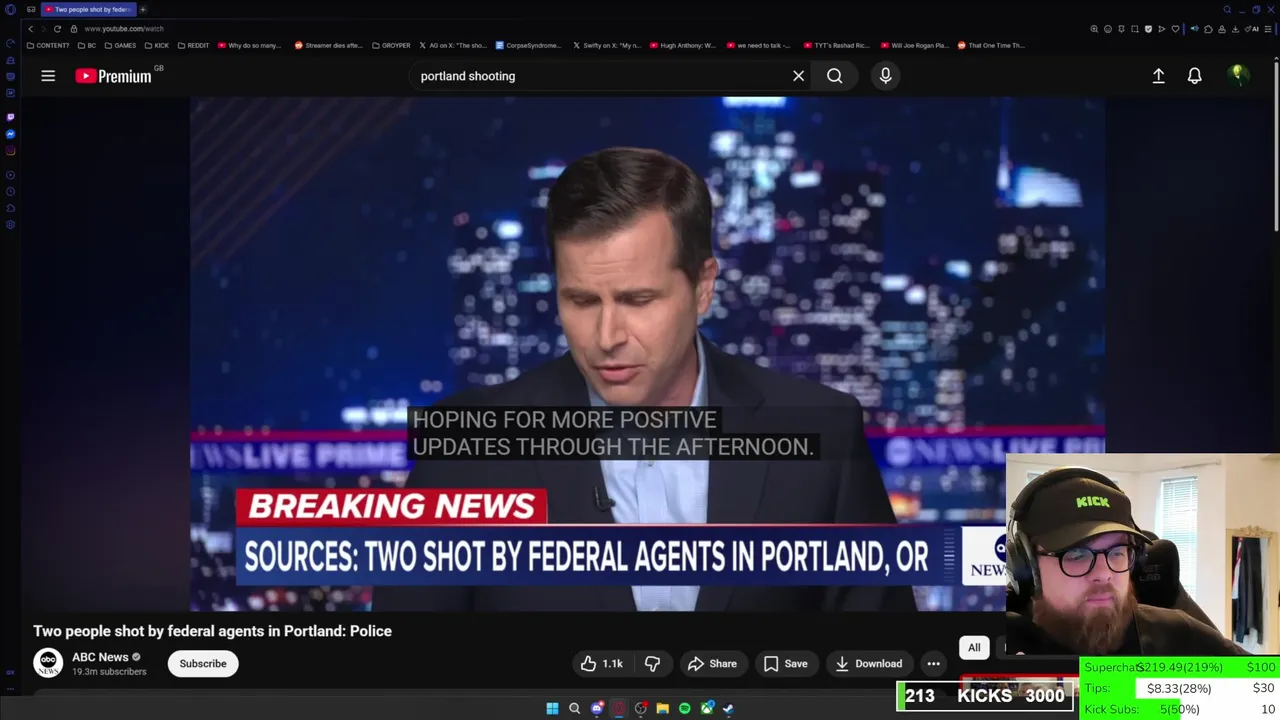Open 'AG on X' bookmark

pos(452,45)
